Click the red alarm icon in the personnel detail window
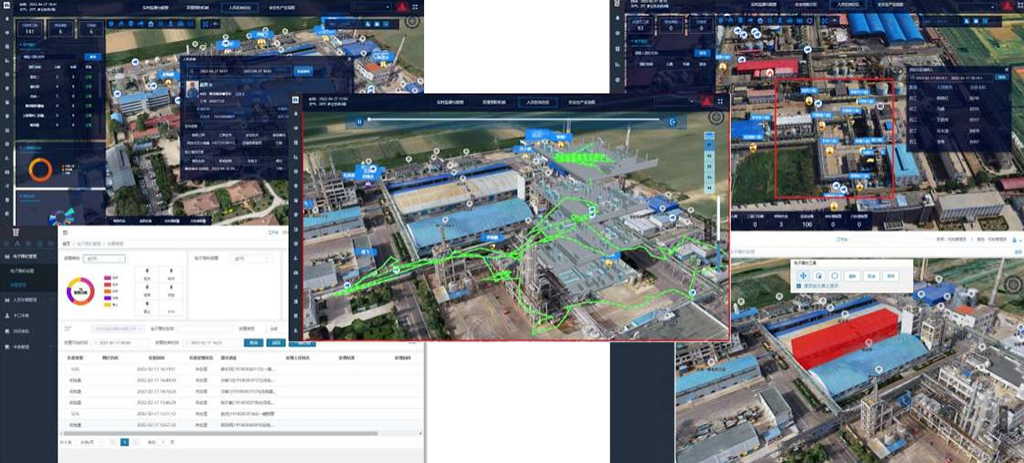 click(x=401, y=7)
